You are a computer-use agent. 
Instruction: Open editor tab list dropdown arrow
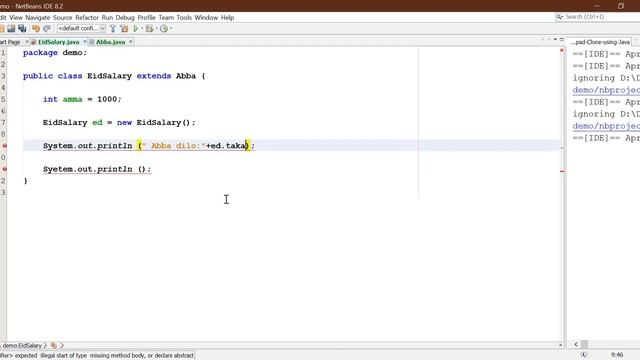(555, 40)
